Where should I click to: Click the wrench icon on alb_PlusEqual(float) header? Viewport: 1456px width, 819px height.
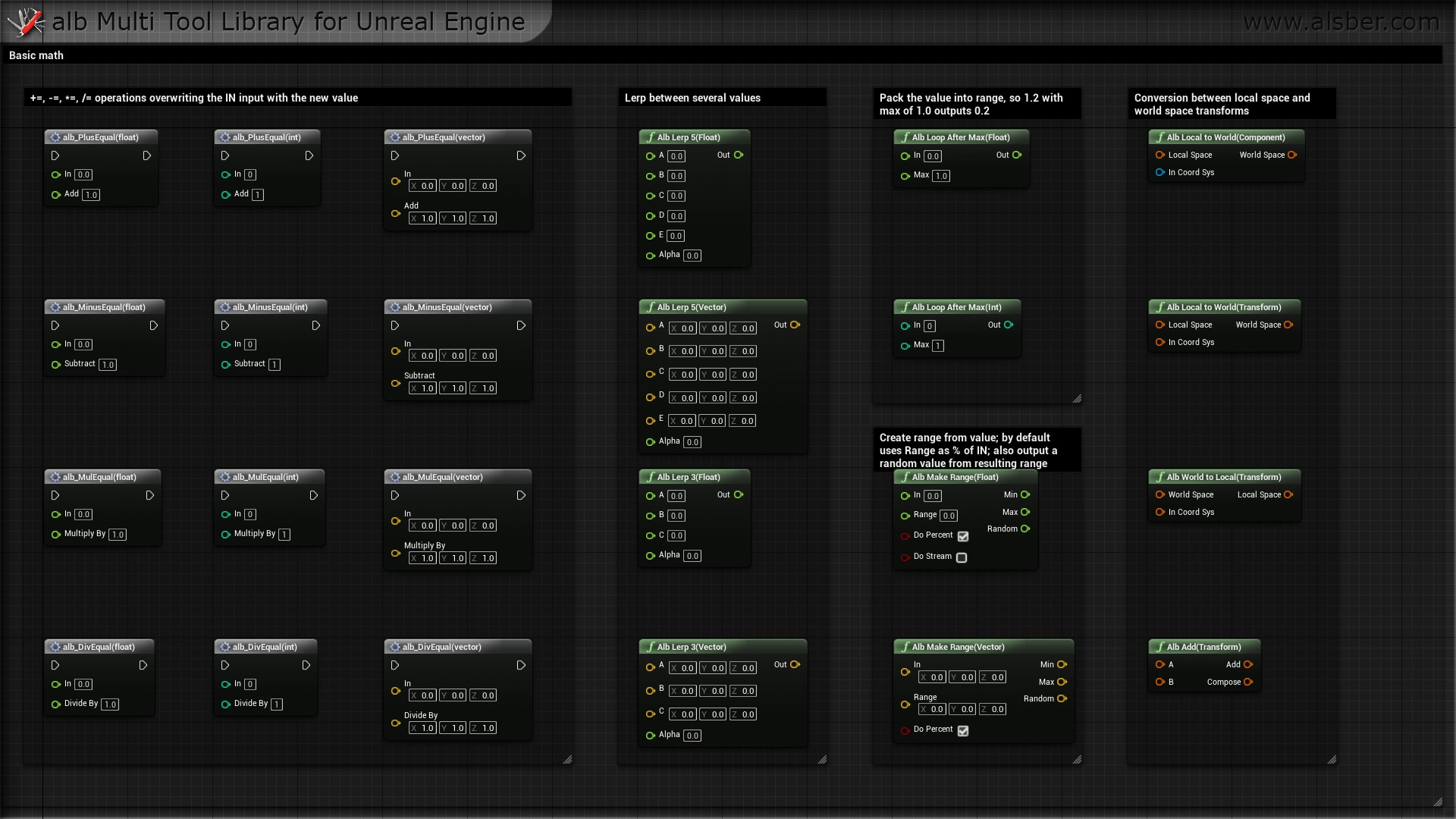click(x=55, y=137)
